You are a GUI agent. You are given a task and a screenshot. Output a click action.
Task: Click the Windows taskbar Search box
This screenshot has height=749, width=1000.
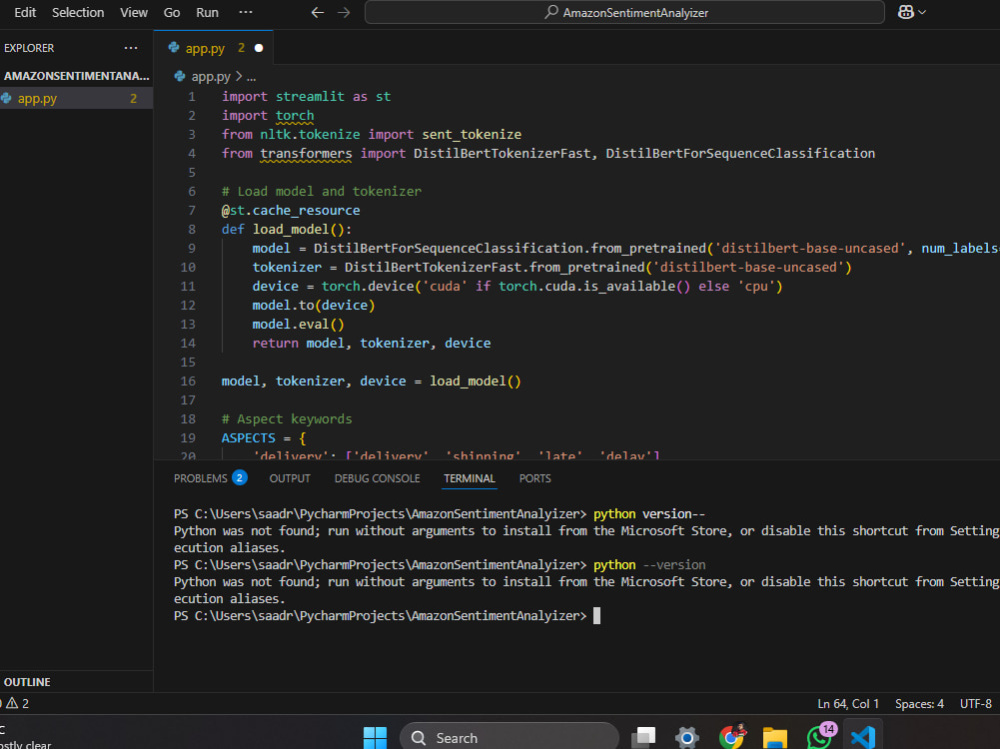click(x=509, y=738)
